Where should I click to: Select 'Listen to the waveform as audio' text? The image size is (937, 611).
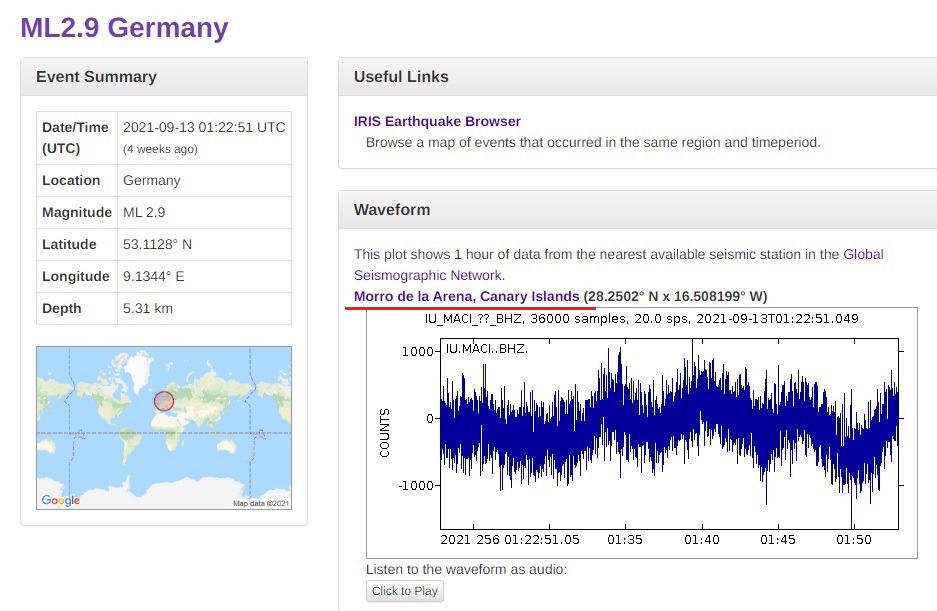pyautogui.click(x=466, y=569)
